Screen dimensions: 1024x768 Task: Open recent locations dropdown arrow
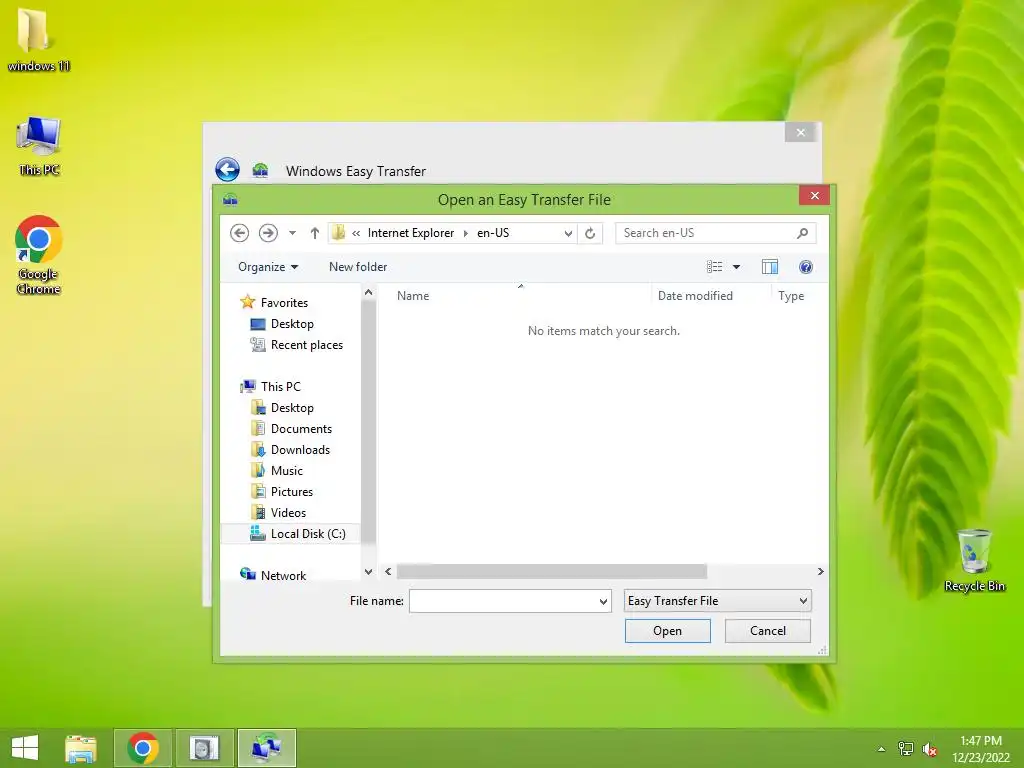tap(293, 233)
